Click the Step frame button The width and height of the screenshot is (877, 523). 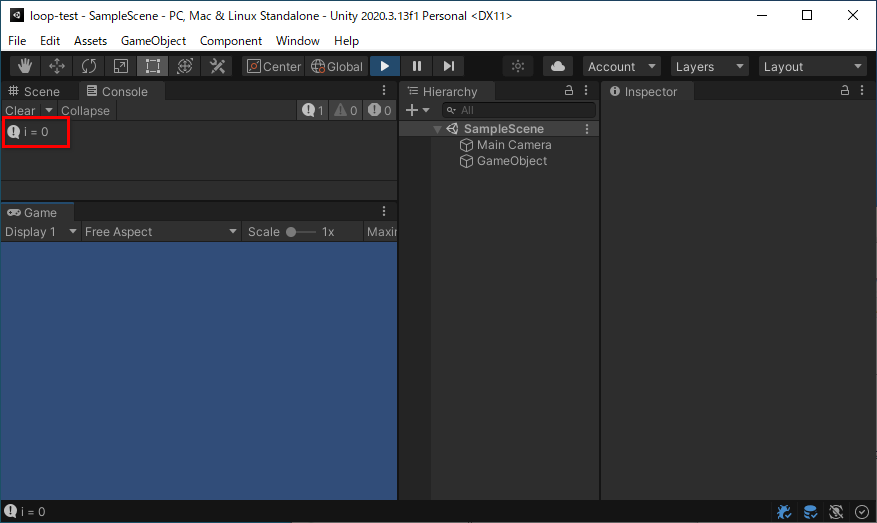pos(449,66)
